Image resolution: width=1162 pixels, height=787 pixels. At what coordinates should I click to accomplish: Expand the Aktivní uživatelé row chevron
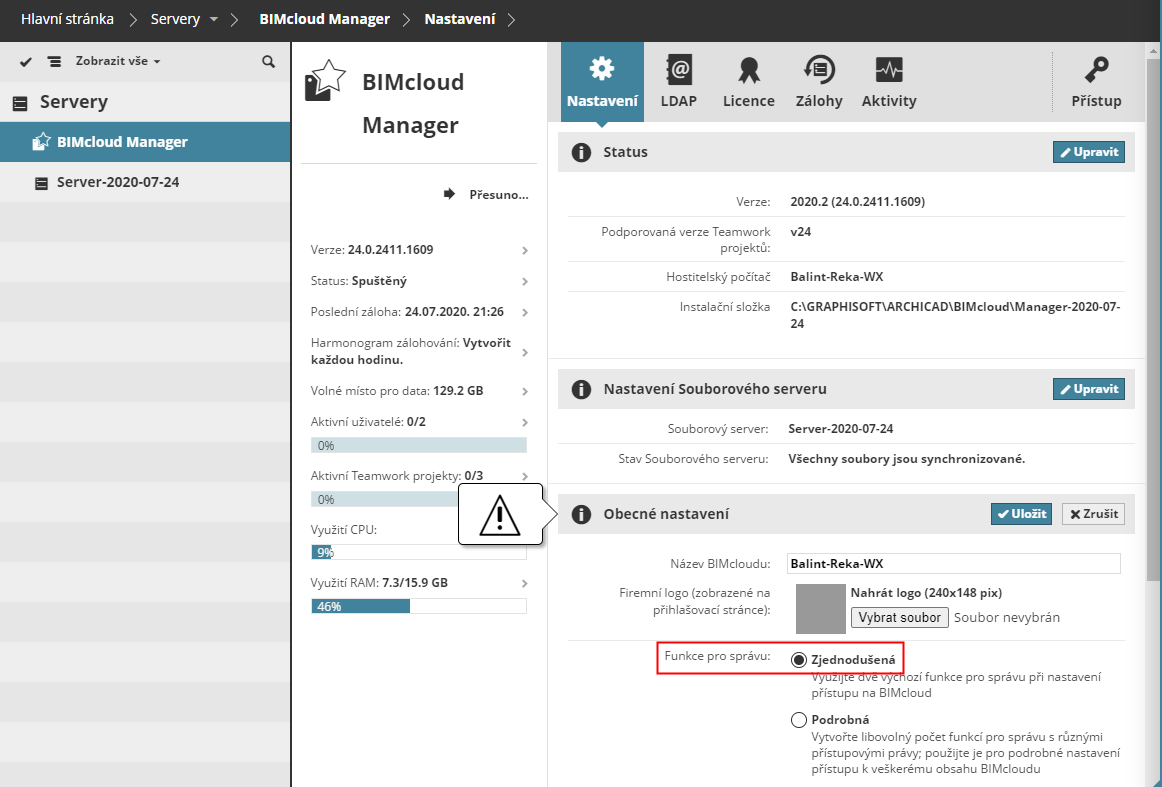click(x=525, y=422)
